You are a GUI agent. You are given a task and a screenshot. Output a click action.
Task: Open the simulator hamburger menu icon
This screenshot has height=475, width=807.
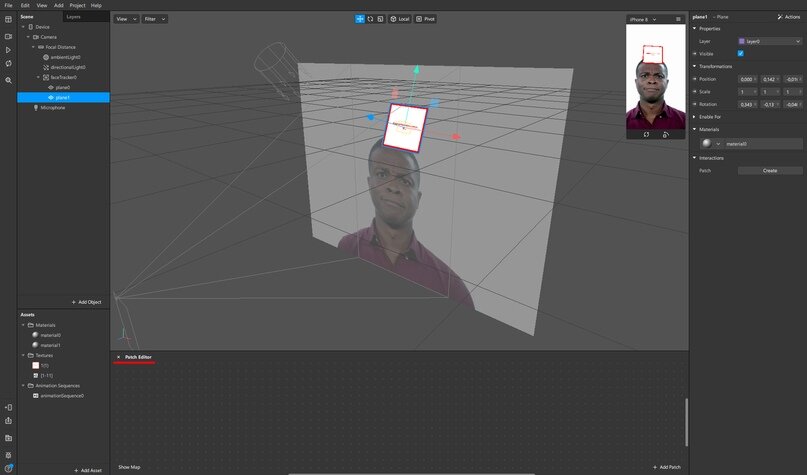coord(678,19)
